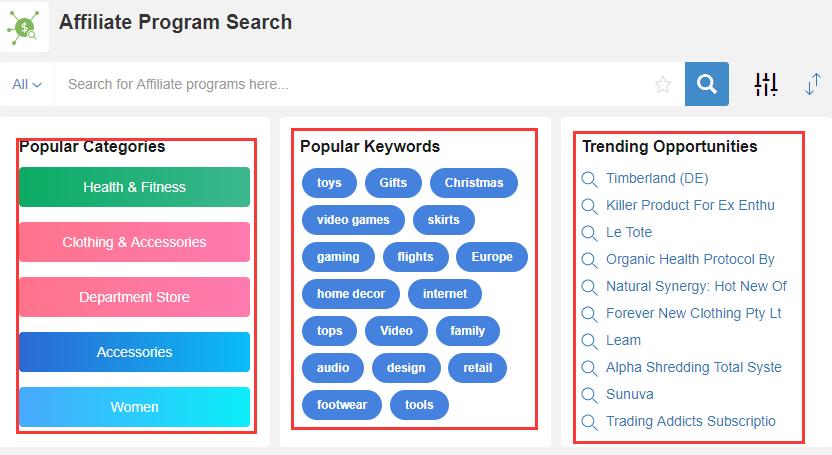
Task: Click the 'Christmas' keyword tag
Action: click(x=474, y=183)
